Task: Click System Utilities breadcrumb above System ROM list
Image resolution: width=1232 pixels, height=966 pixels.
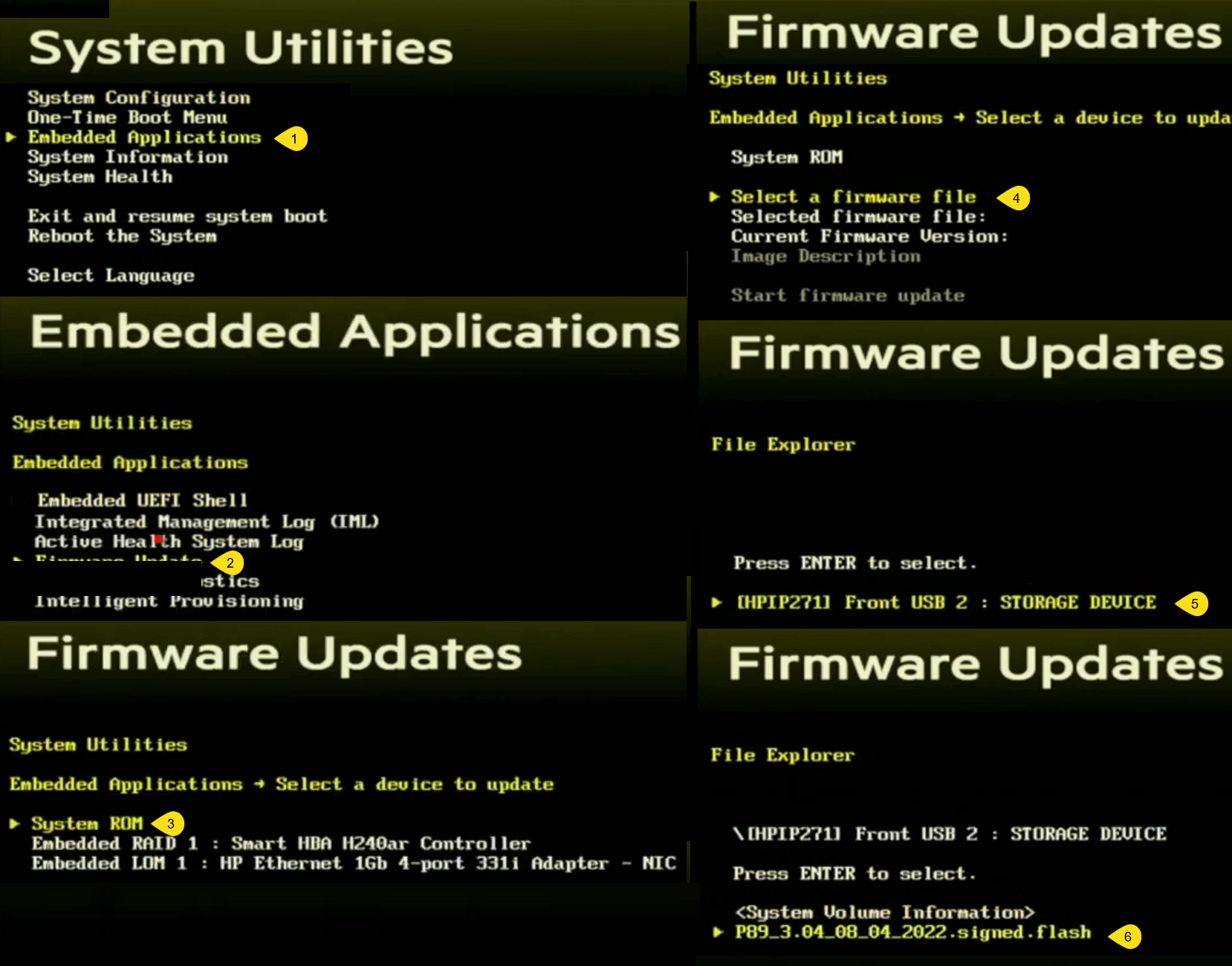Action: tap(98, 745)
